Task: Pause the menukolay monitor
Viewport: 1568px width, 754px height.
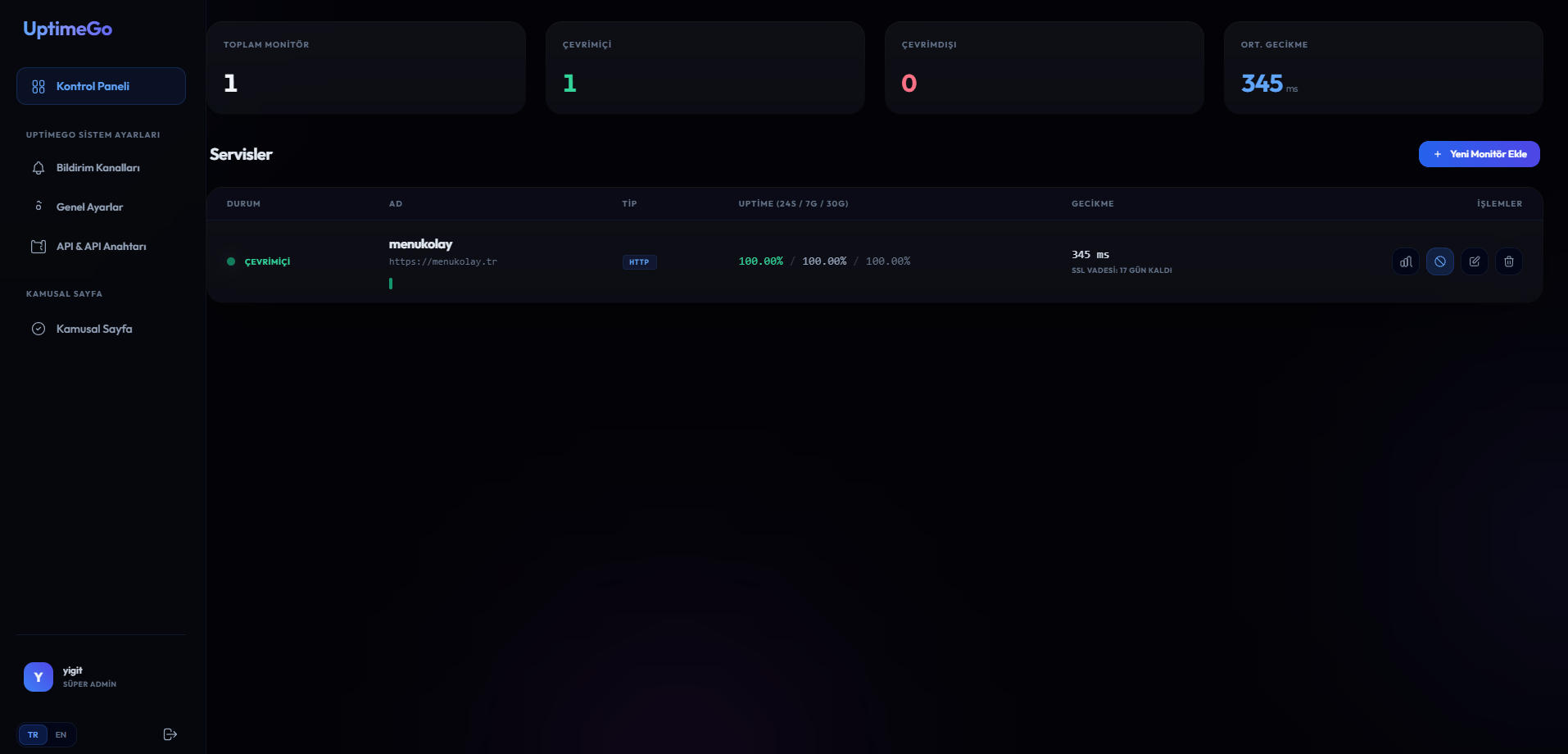Action: (x=1440, y=261)
